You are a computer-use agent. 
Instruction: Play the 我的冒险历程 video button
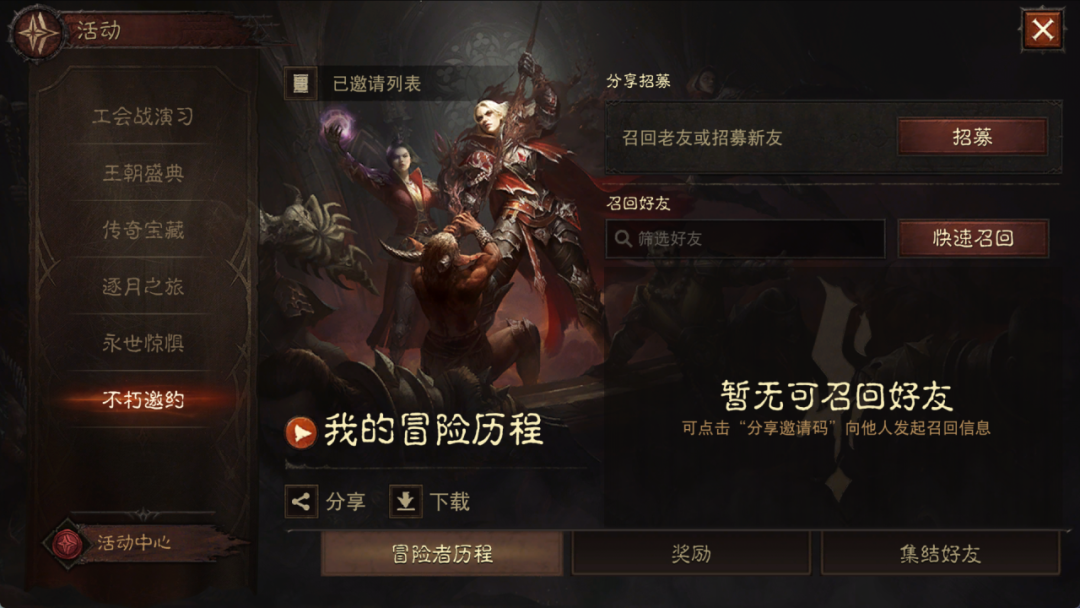coord(301,432)
